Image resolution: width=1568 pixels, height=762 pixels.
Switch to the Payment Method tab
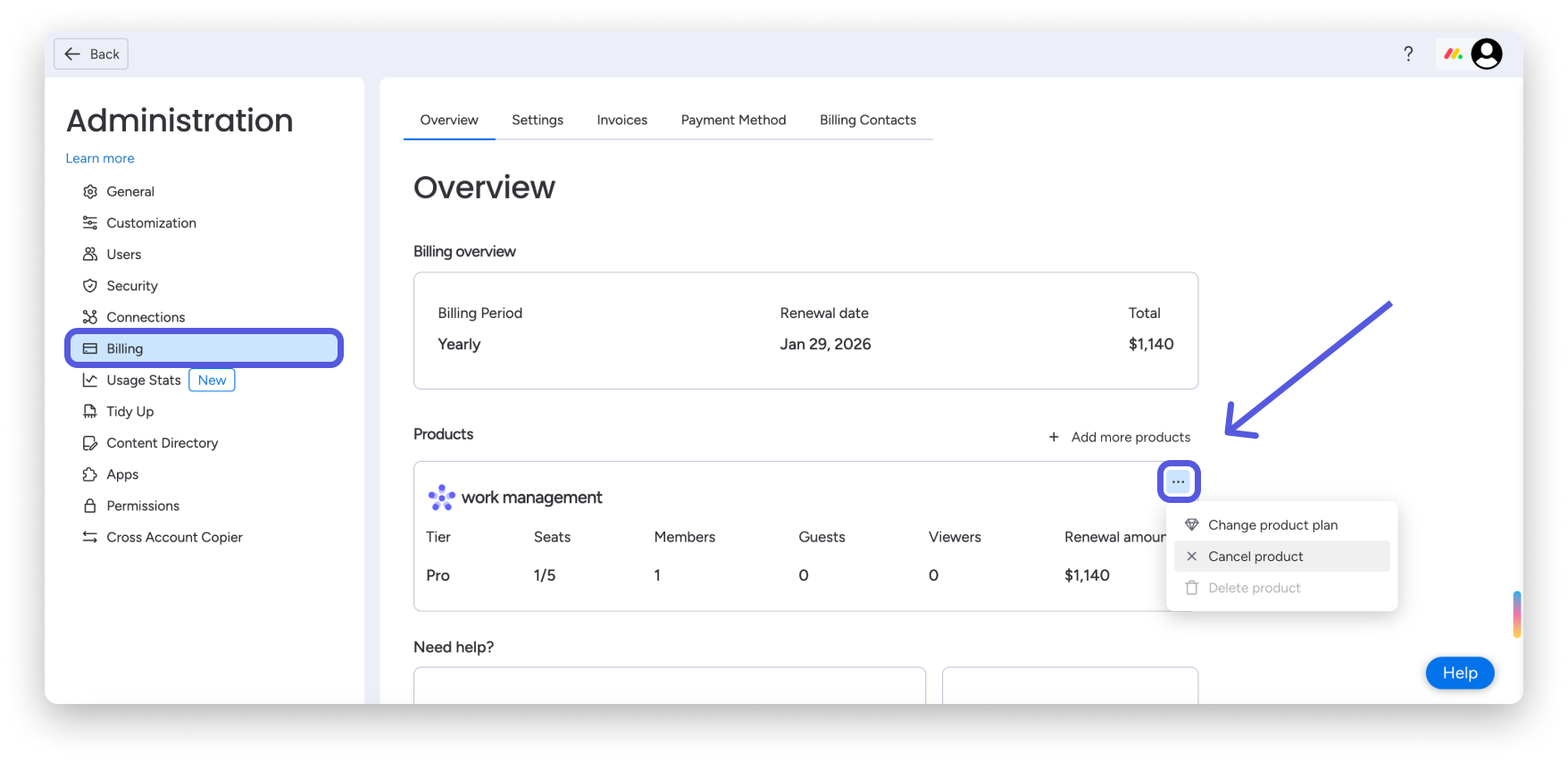click(733, 120)
